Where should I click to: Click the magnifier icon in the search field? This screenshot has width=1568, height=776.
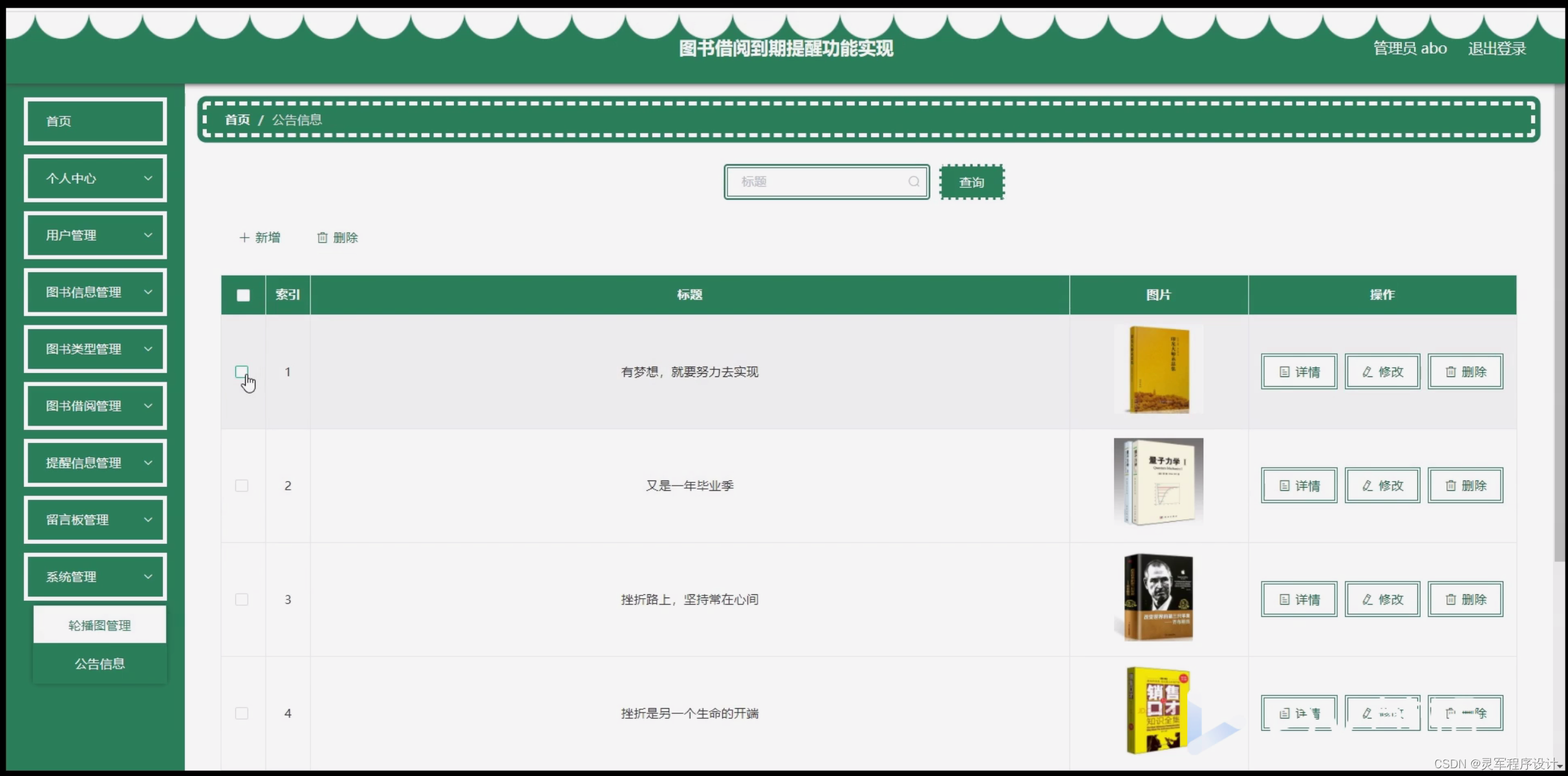913,182
